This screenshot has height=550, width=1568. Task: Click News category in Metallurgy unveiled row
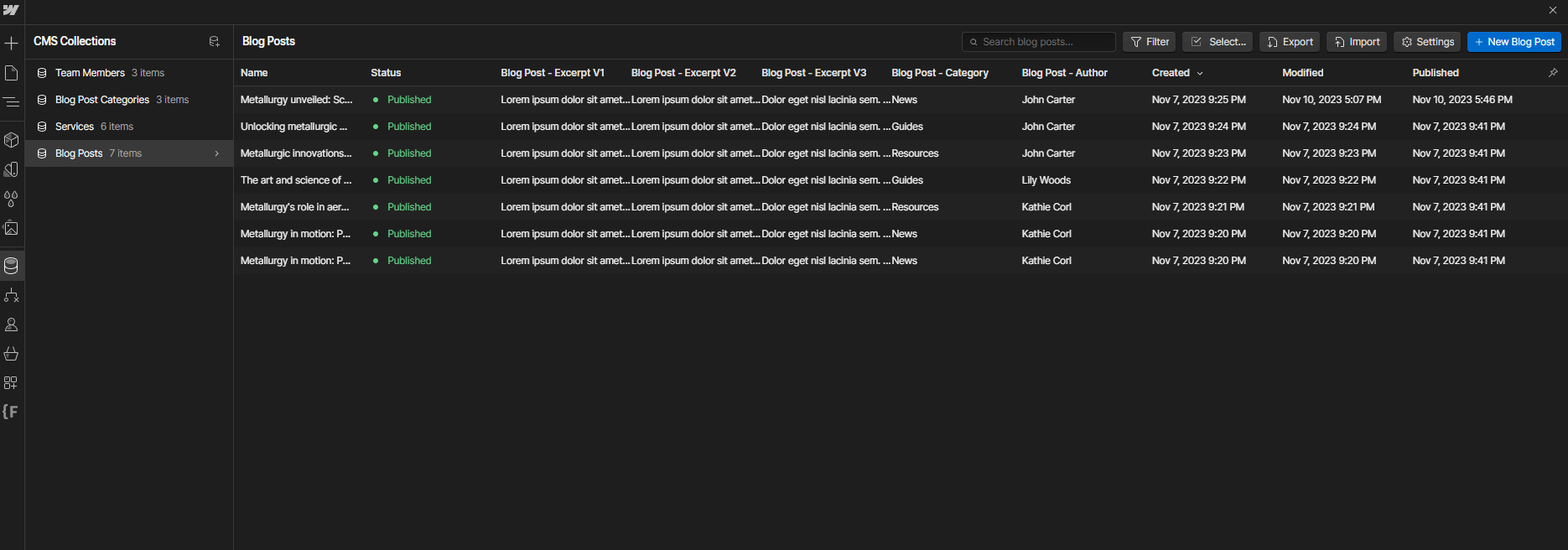tap(905, 100)
